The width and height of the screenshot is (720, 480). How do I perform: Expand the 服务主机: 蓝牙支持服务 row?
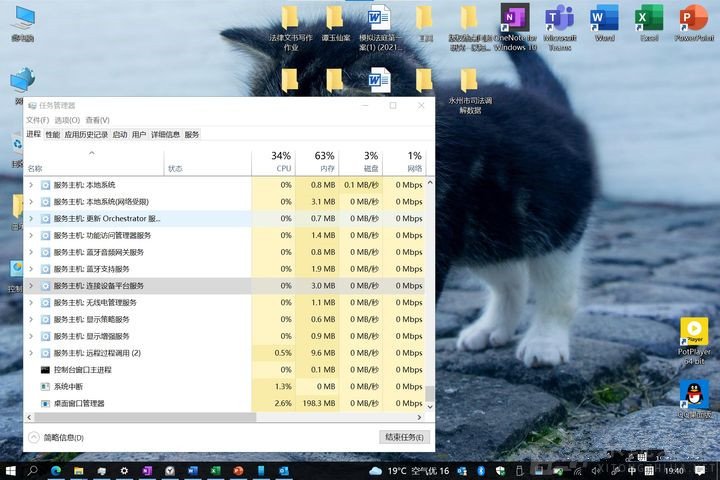click(x=31, y=269)
